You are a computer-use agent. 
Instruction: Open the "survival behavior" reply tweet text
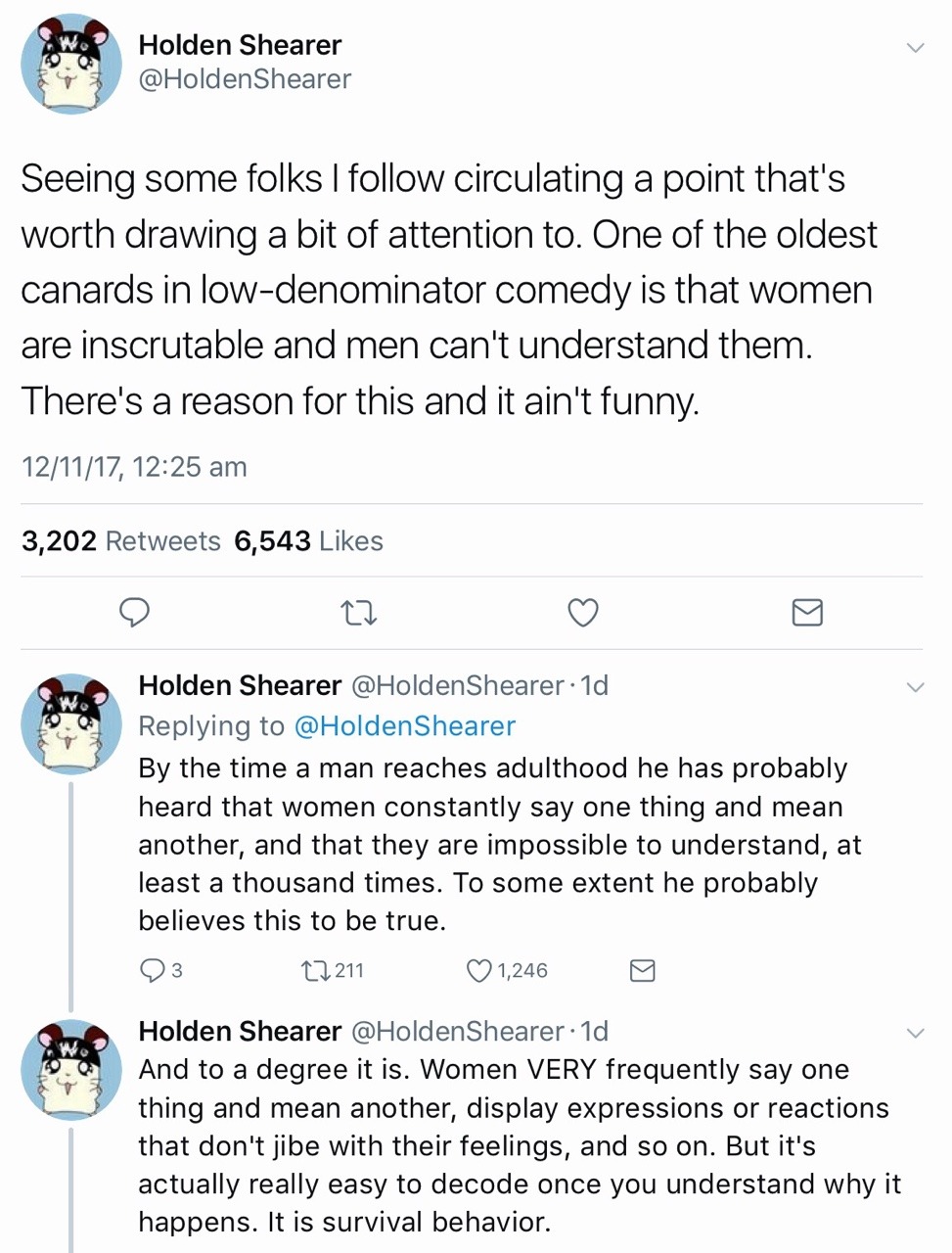pyautogui.click(x=519, y=1145)
